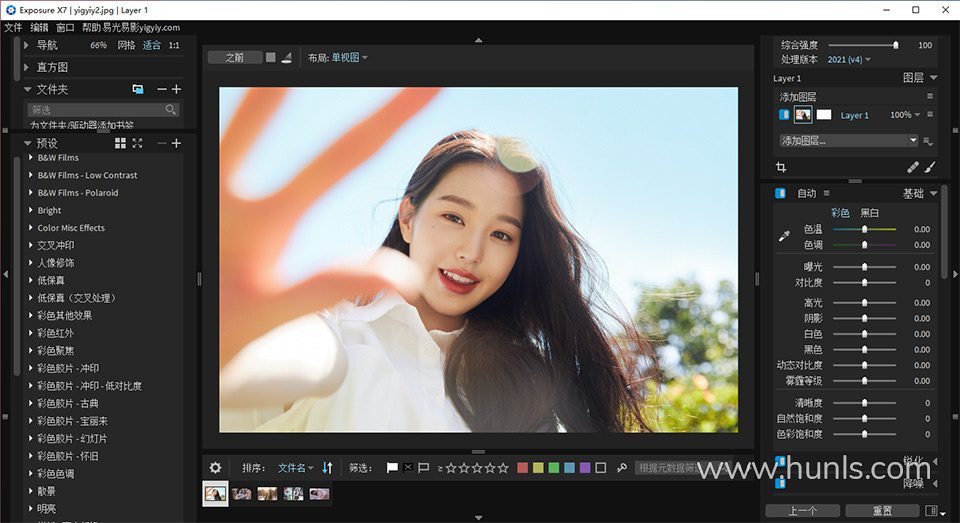
Task: Open Layer 1 opacity 100% dropdown
Action: (905, 115)
